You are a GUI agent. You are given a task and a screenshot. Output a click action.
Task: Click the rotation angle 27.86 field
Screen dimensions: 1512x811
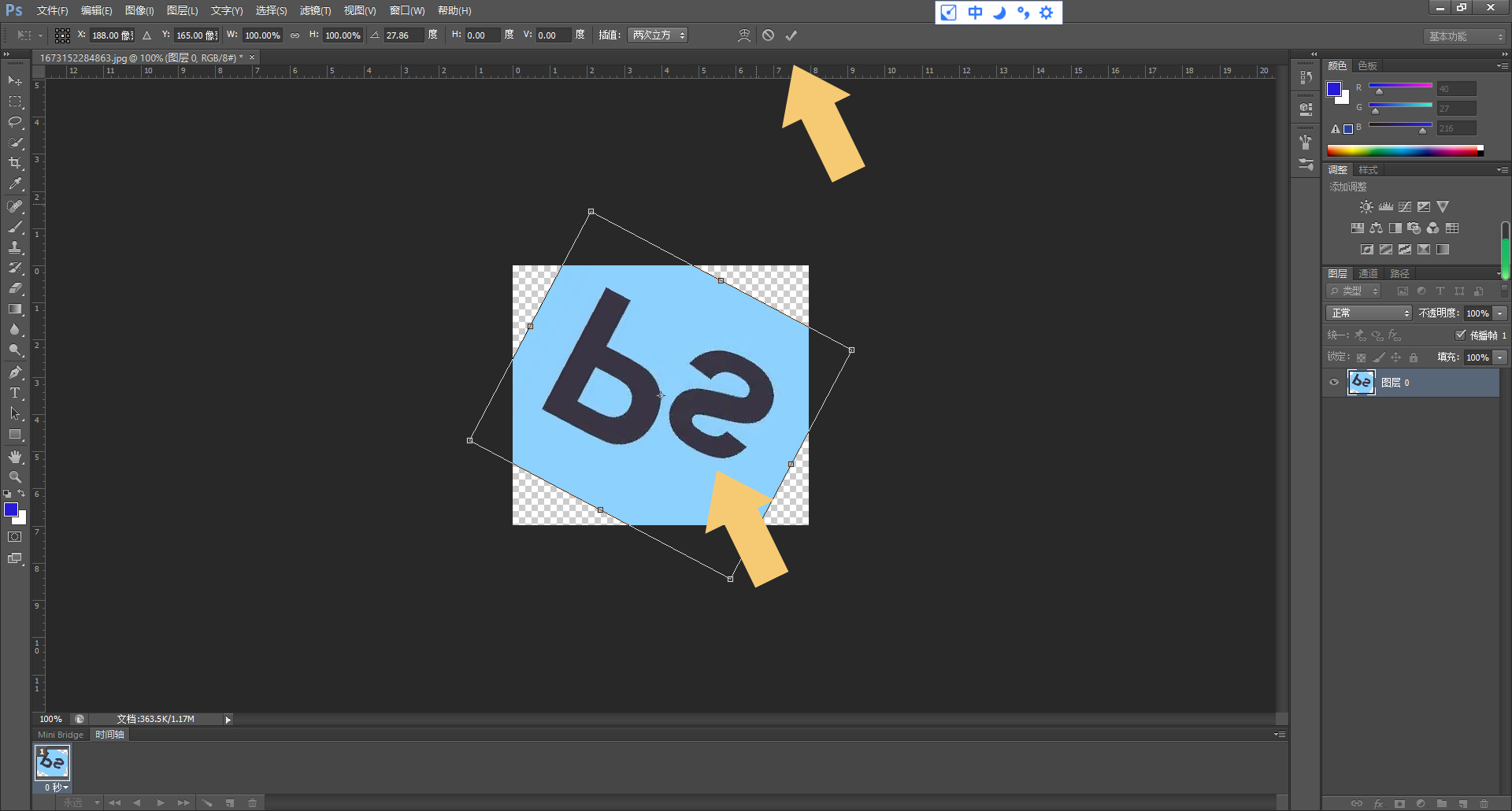pyautogui.click(x=403, y=35)
